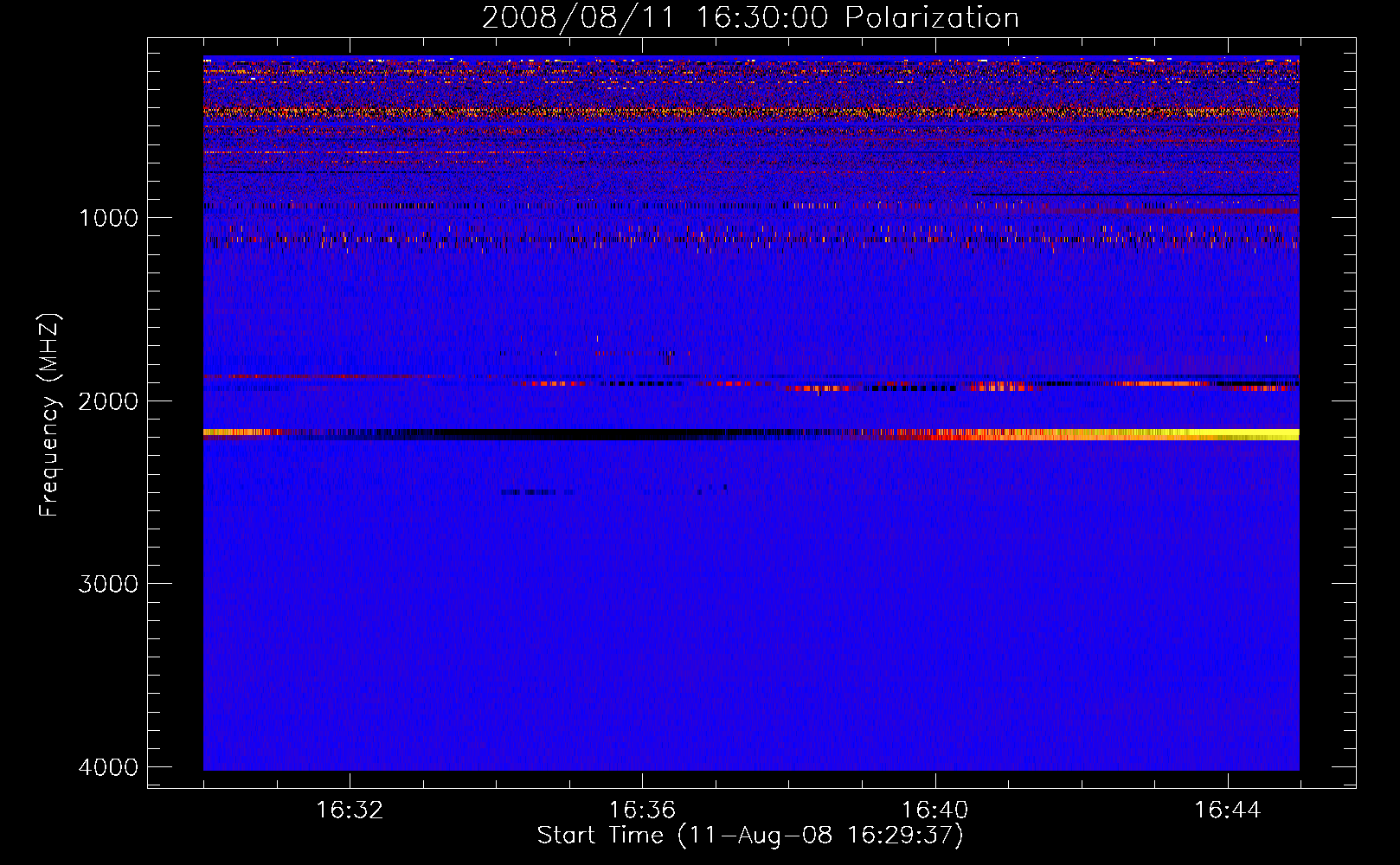Click the 'Start Time (11-Aug-08 16:29:37)' label
This screenshot has height=865, width=1400.
[750, 836]
